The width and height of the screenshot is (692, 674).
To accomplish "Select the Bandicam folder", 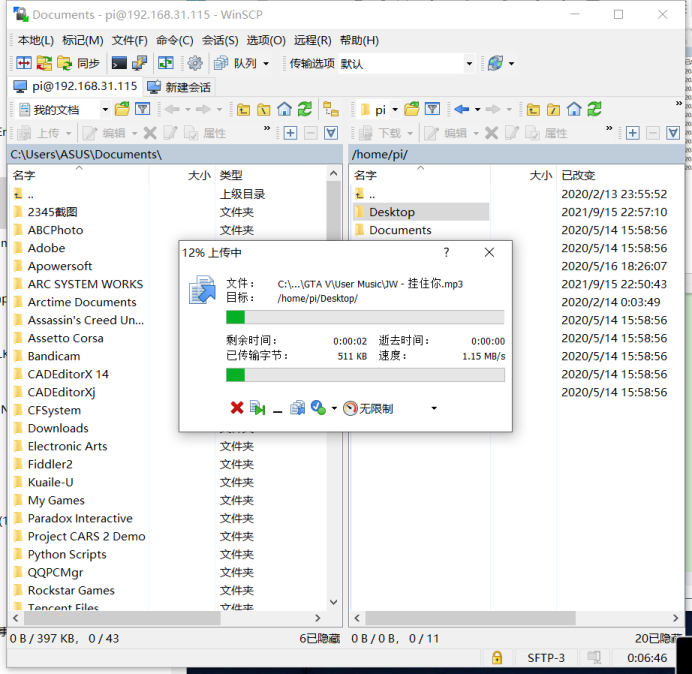I will pos(53,356).
